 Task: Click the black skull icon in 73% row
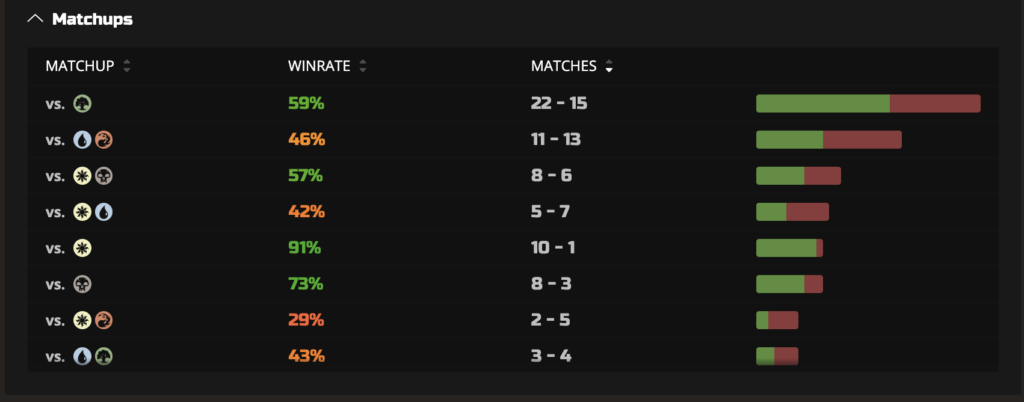point(83,284)
